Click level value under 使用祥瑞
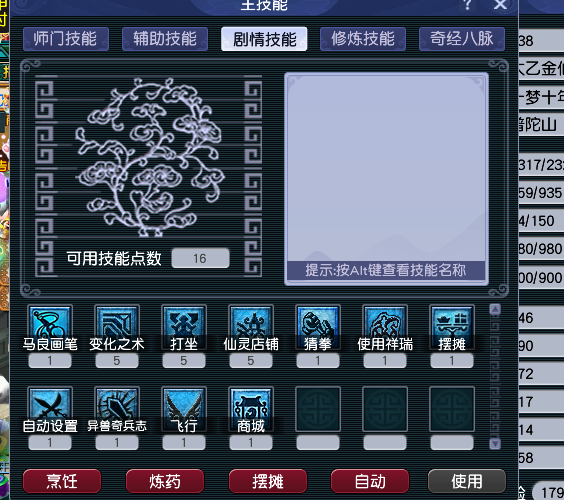Screen dimensions: 564x500 click(x=385, y=360)
